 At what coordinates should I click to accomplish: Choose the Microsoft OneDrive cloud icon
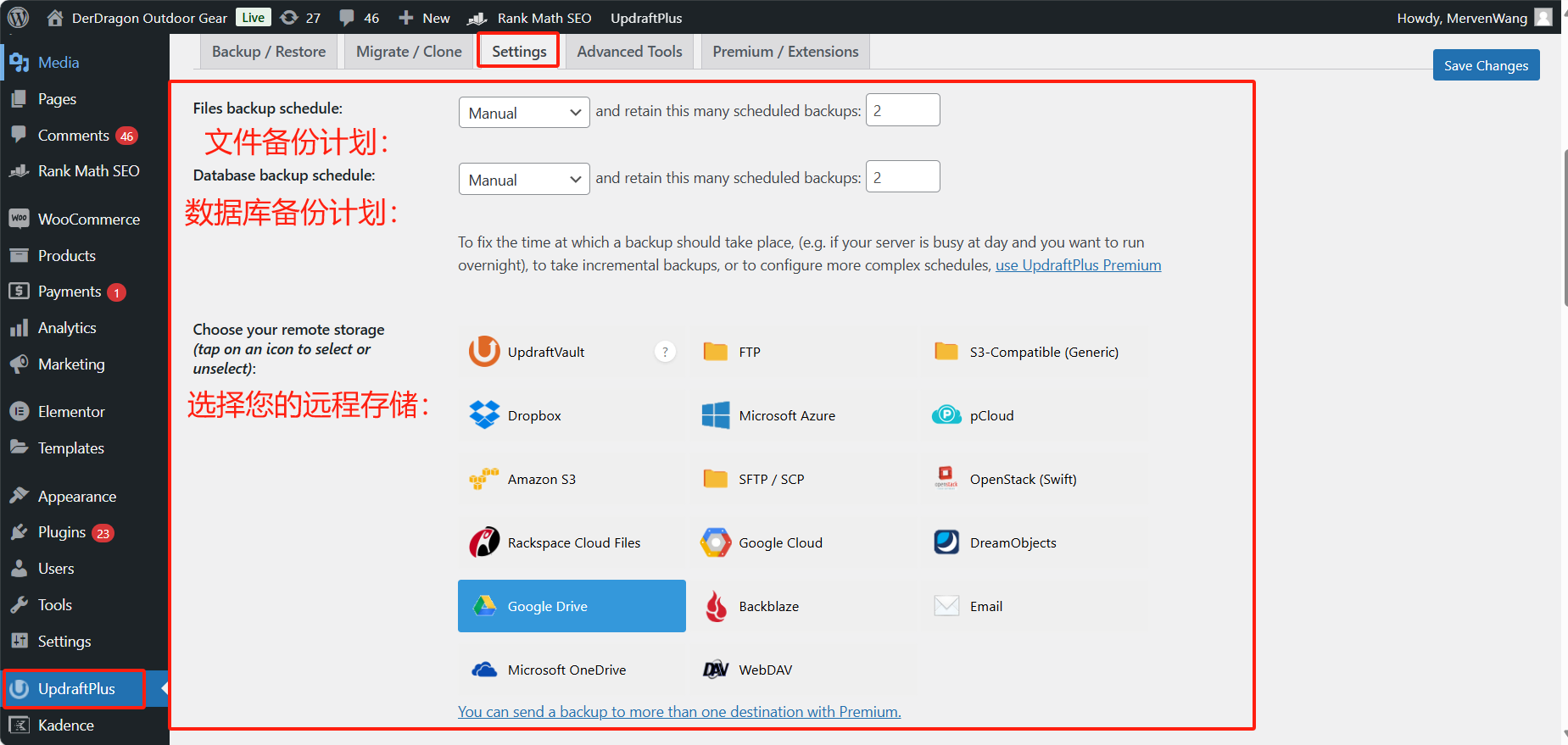(x=484, y=670)
